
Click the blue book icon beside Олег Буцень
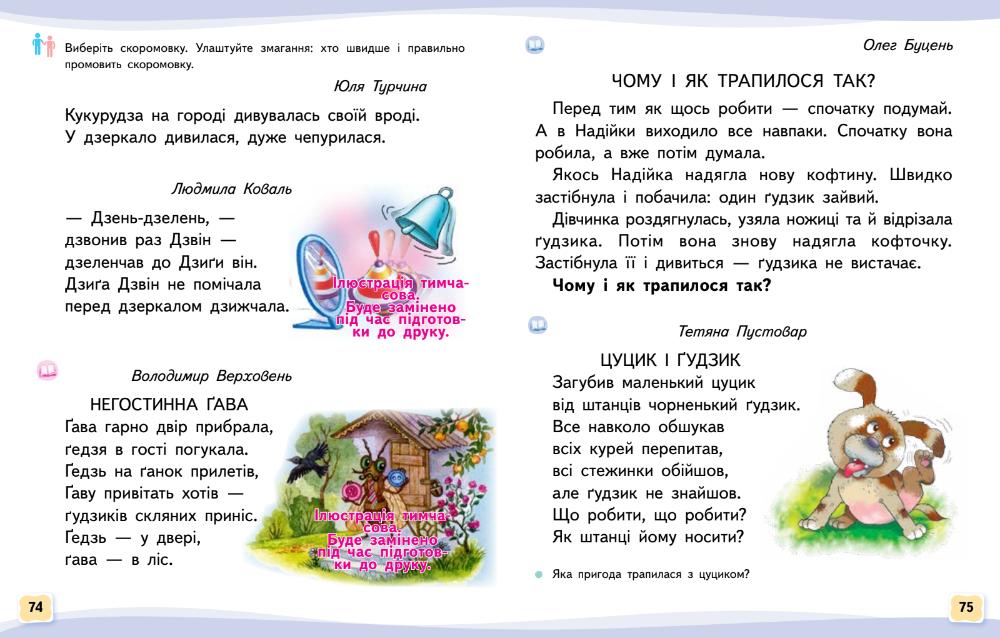click(534, 45)
